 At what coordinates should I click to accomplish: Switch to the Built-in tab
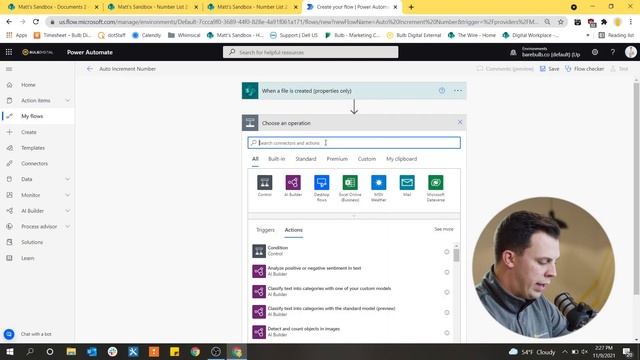pos(277,159)
